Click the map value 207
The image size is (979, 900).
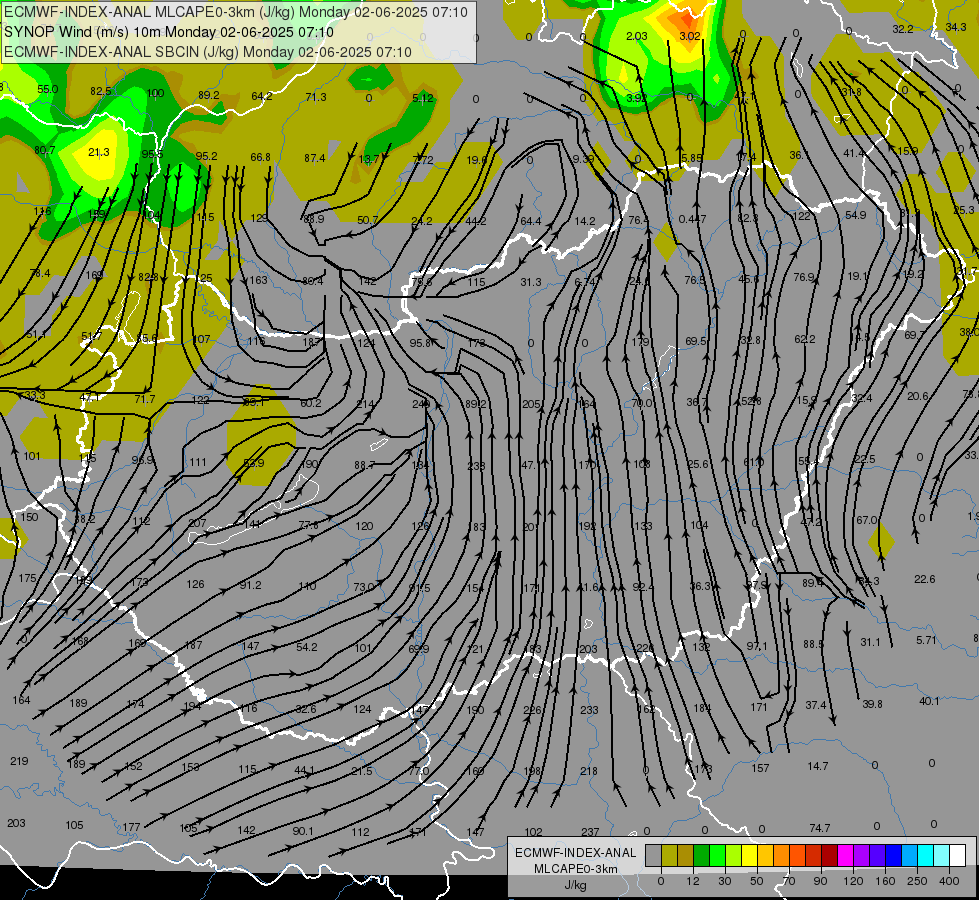pos(197,523)
